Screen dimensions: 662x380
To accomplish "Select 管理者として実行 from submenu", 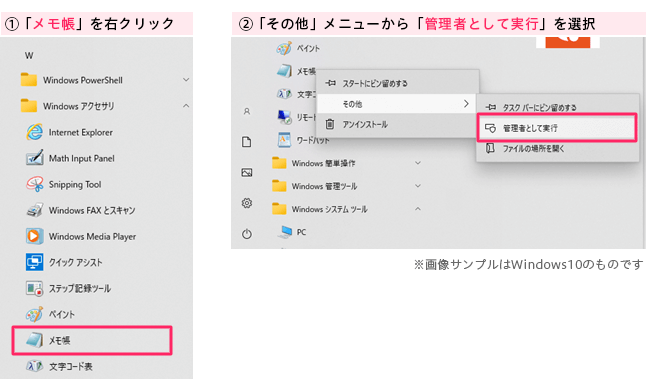I will pyautogui.click(x=556, y=128).
